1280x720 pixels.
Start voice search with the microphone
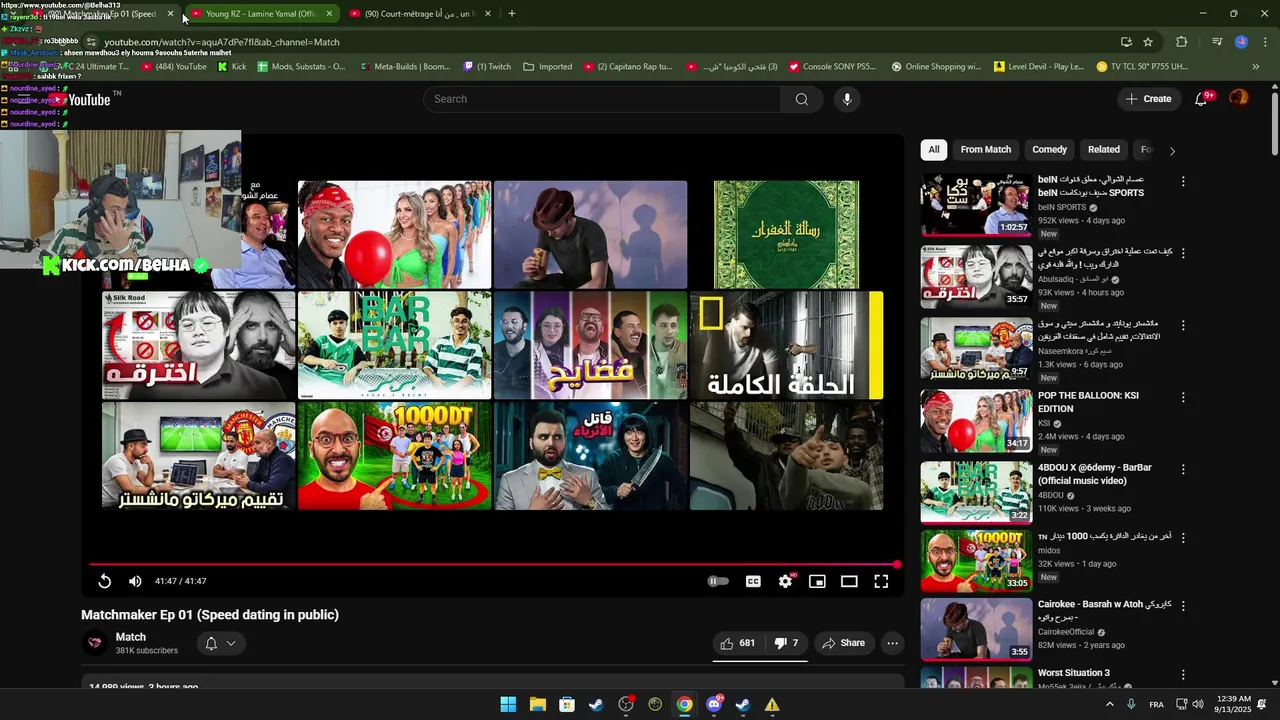click(x=847, y=99)
